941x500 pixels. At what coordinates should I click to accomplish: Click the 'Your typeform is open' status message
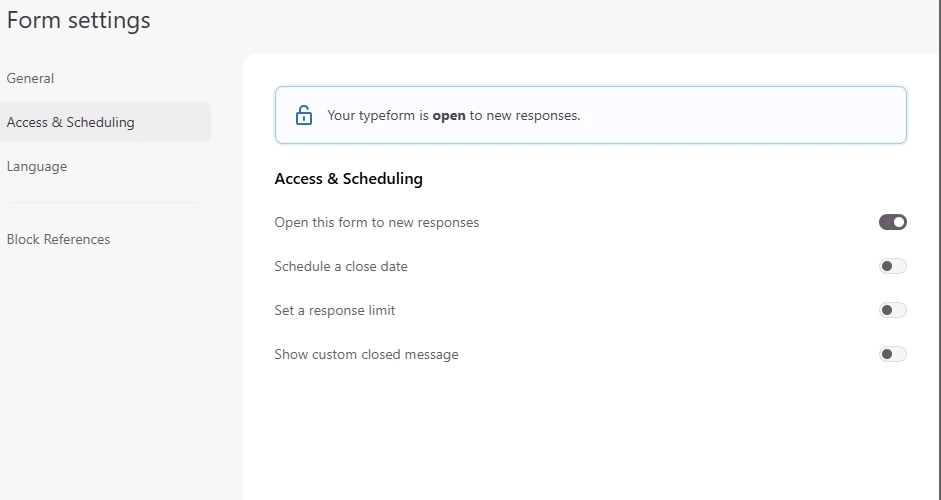(453, 115)
